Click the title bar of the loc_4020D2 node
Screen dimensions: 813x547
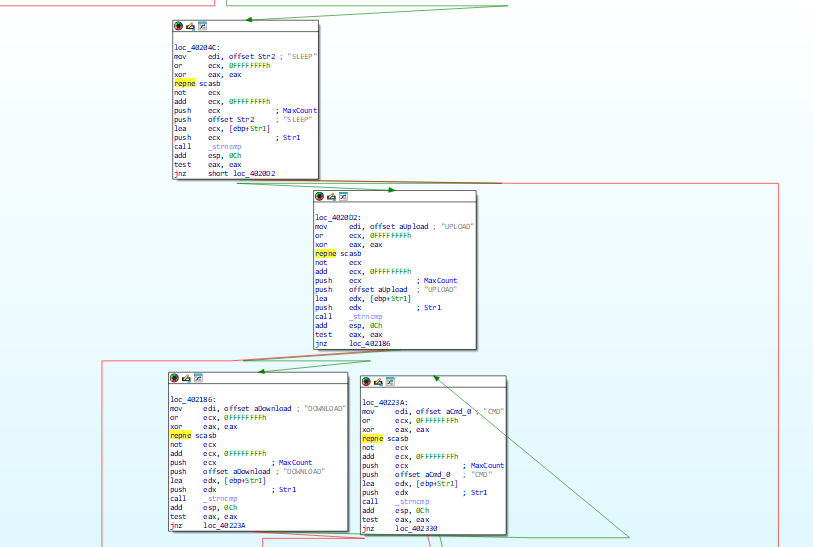coord(395,197)
